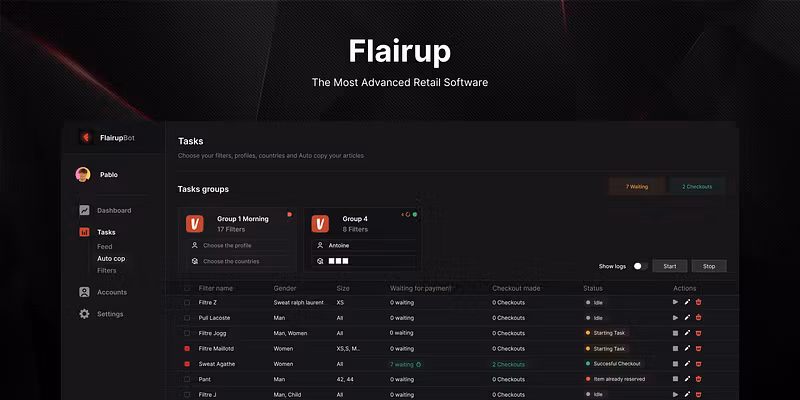Delete the Pull Lacoste filter
Image resolution: width=800 pixels, height=400 pixels.
(698, 317)
